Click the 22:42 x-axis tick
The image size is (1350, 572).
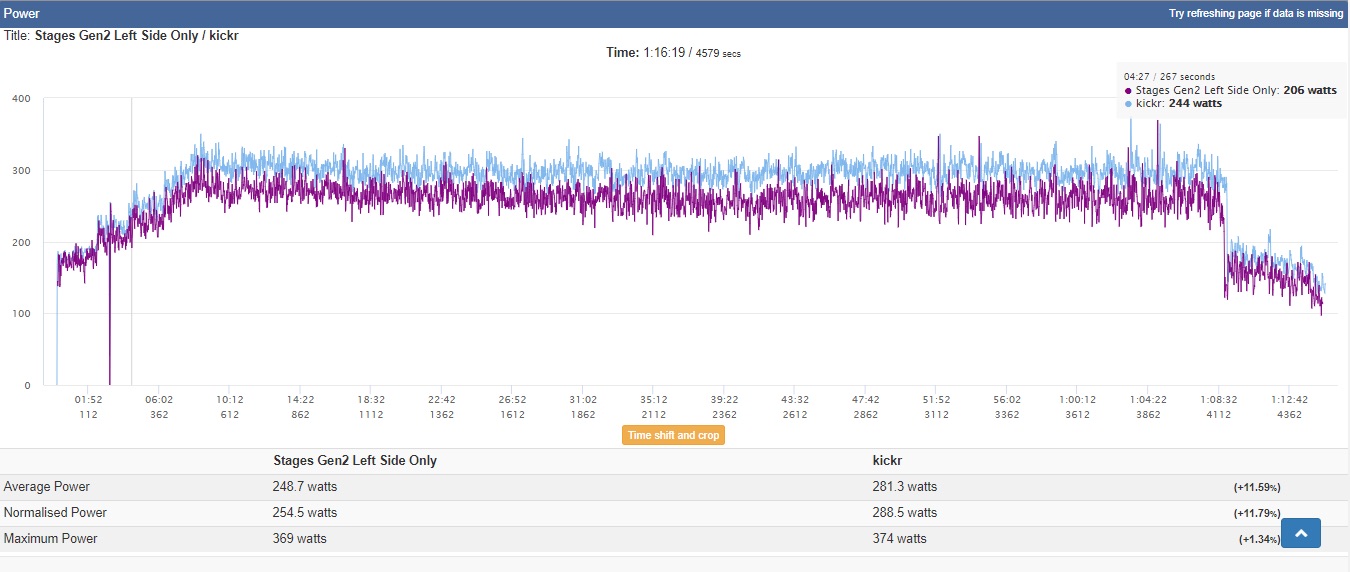442,400
